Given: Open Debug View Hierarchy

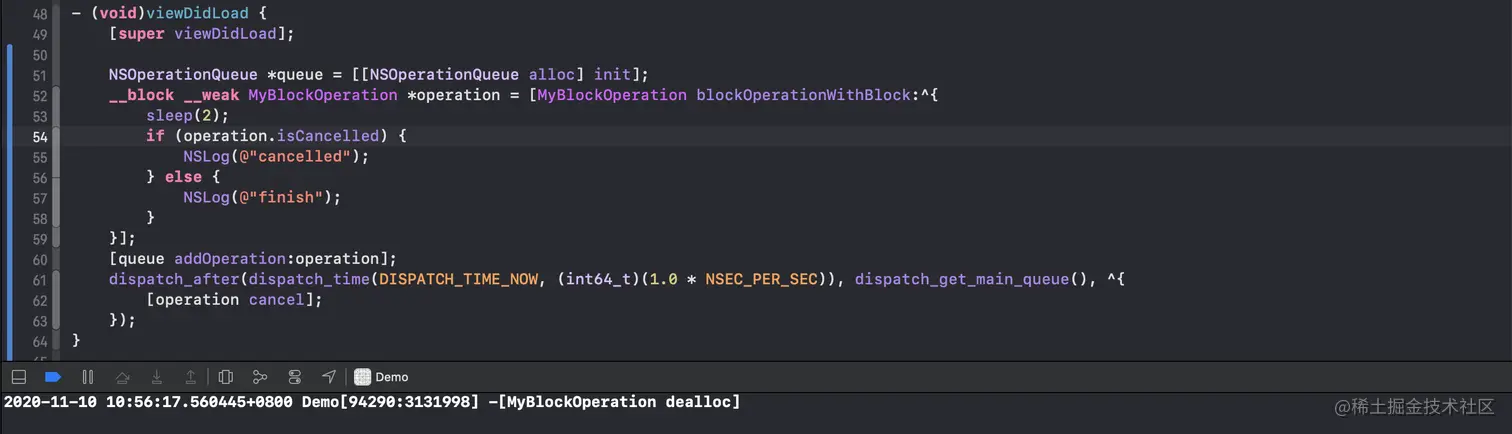Looking at the screenshot, I should coord(226,377).
